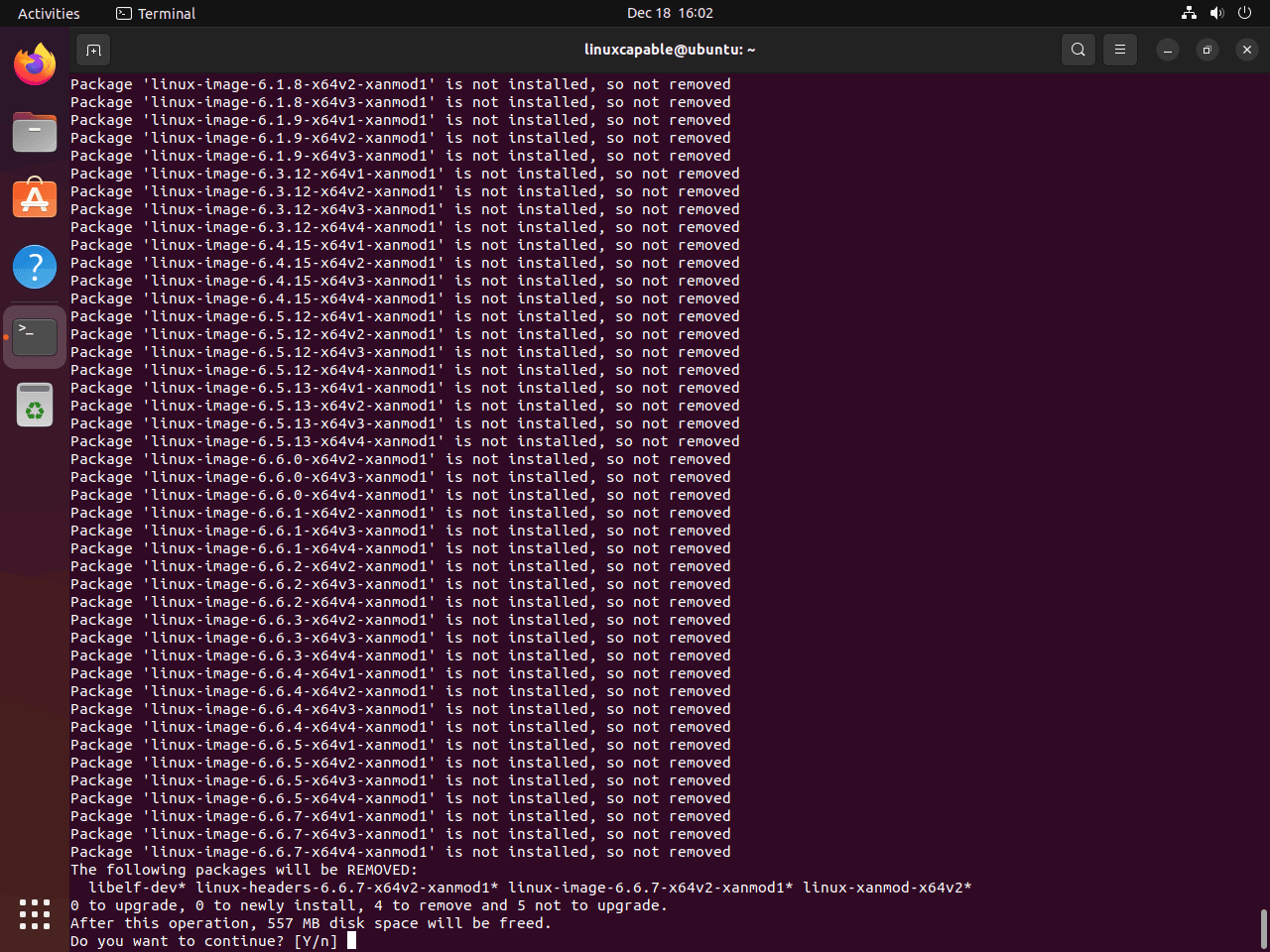Open the power menu icon

(1244, 13)
